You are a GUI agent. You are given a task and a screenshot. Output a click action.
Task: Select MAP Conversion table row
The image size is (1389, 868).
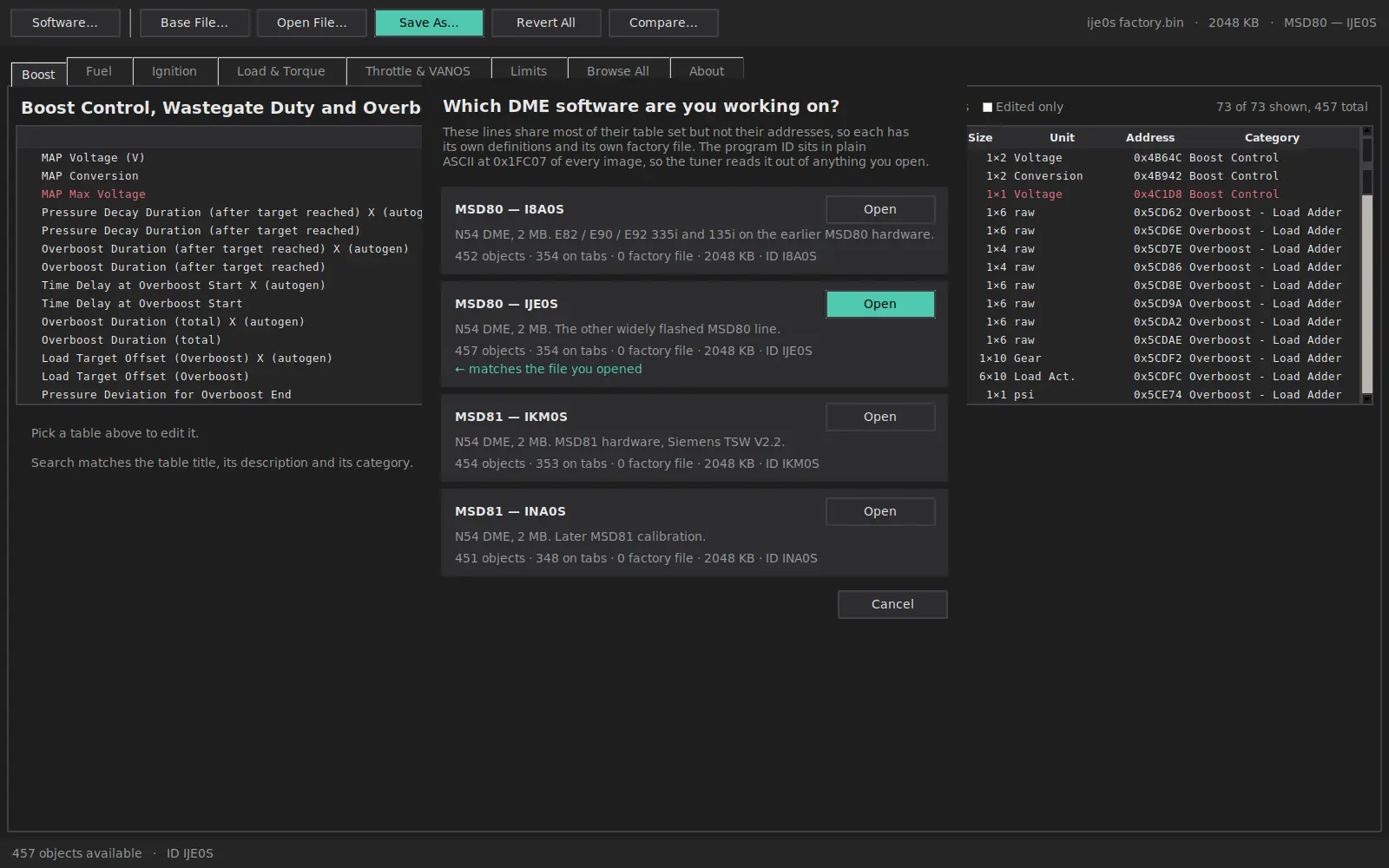click(221, 176)
